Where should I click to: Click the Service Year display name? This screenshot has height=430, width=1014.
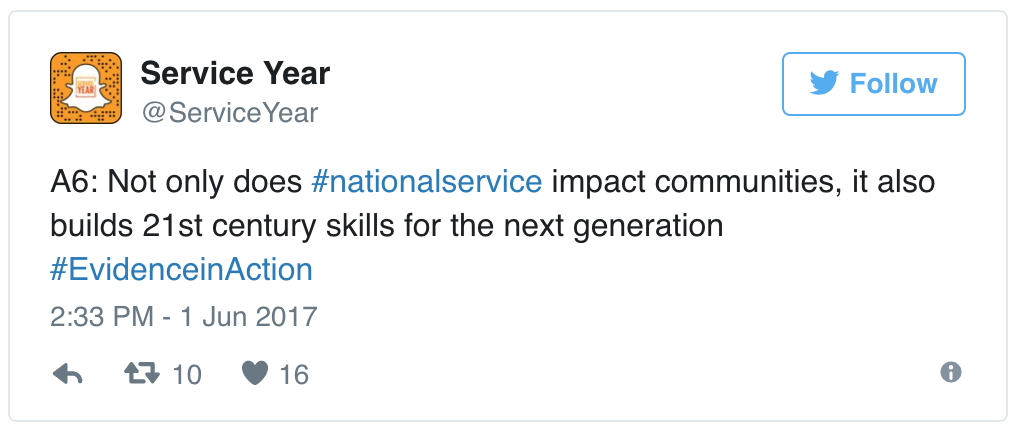pos(235,73)
